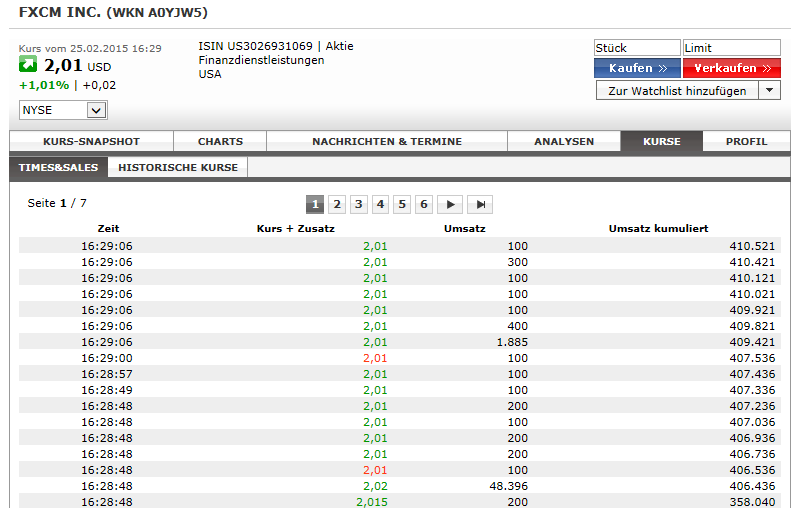The image size is (798, 508).
Task: Go to page 2
Action: click(337, 205)
